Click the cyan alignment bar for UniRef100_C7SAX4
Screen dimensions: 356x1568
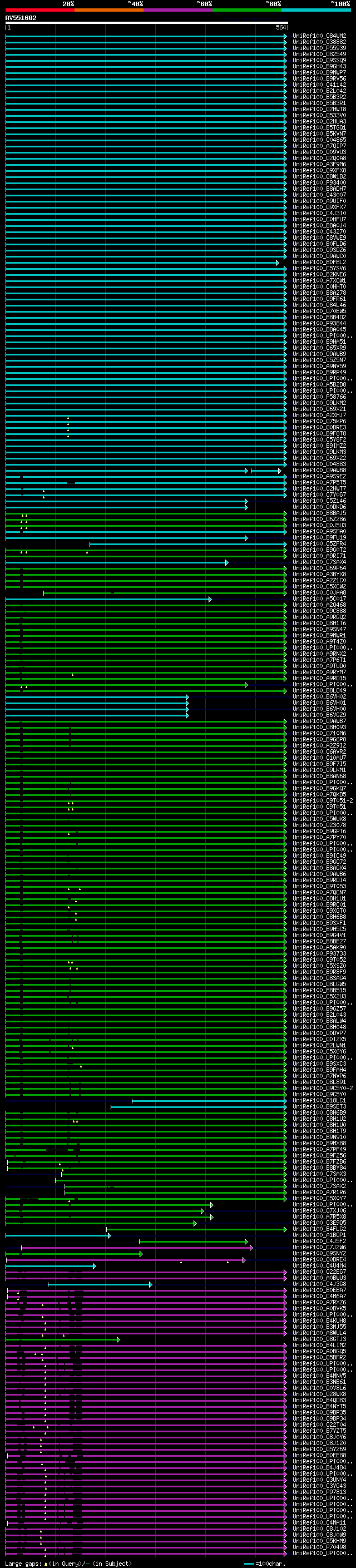pos(117,562)
